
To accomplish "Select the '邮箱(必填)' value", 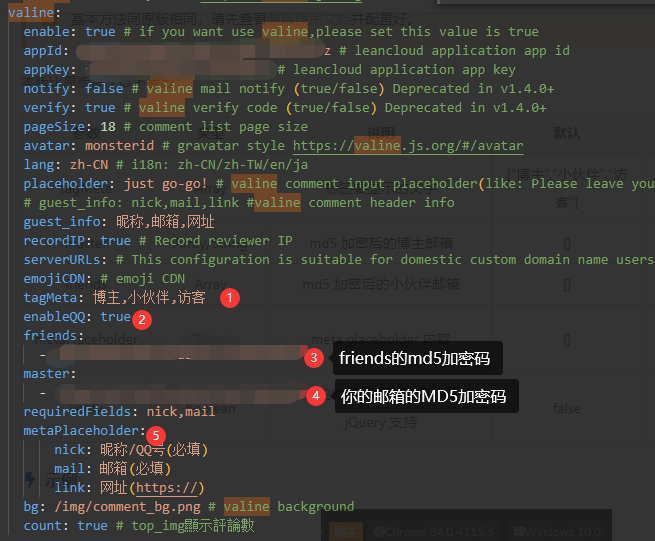I will click(135, 469).
